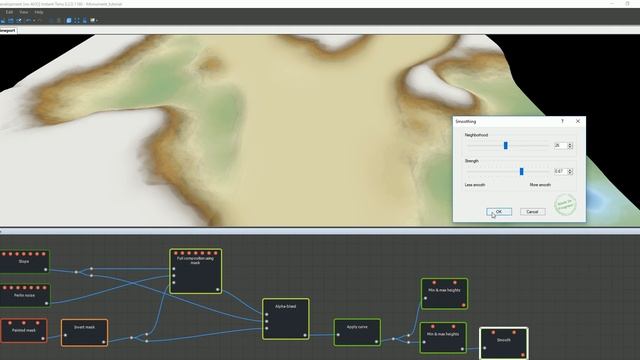Screen dimensions: 640x360
Task: Click the Smooth node orange output port
Action: tap(523, 355)
